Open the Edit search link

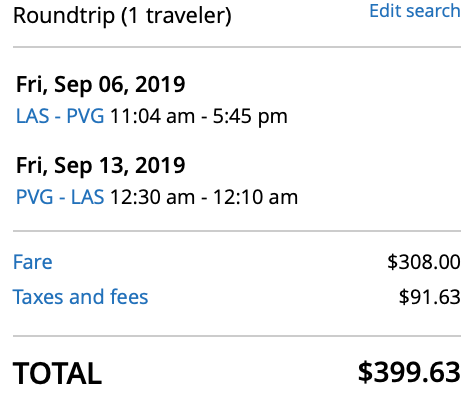point(415,11)
